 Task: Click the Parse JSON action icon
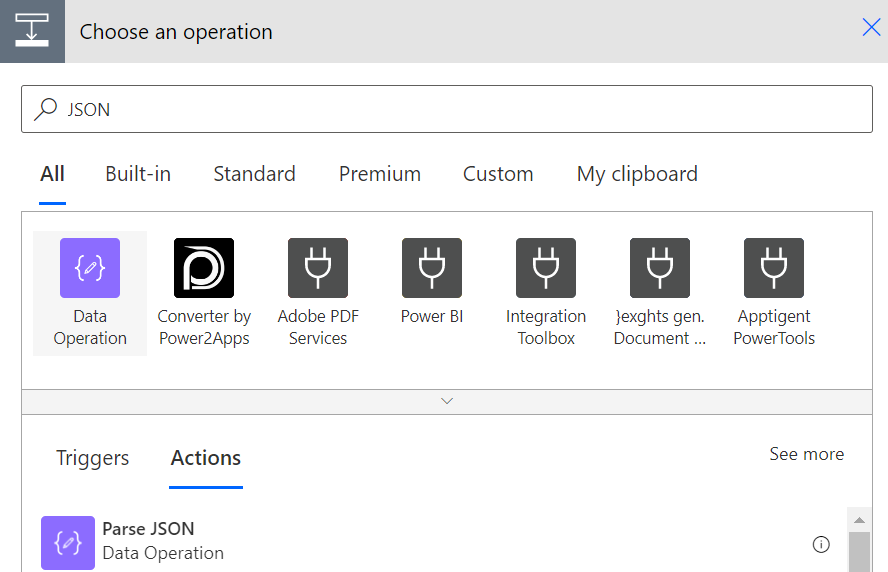tap(68, 543)
